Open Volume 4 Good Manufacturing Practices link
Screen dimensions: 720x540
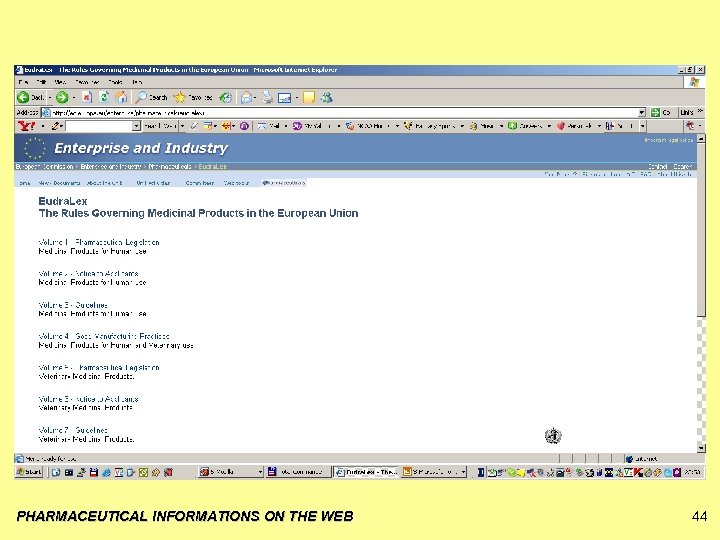104,336
